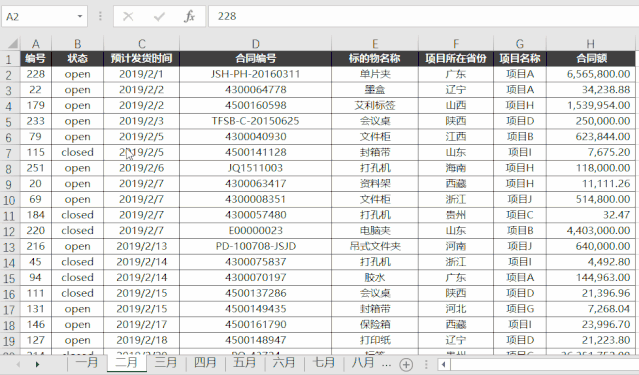Screen dimensions: 639x375
Task: Click the tab bar splitter dots handle
Action: (426, 364)
